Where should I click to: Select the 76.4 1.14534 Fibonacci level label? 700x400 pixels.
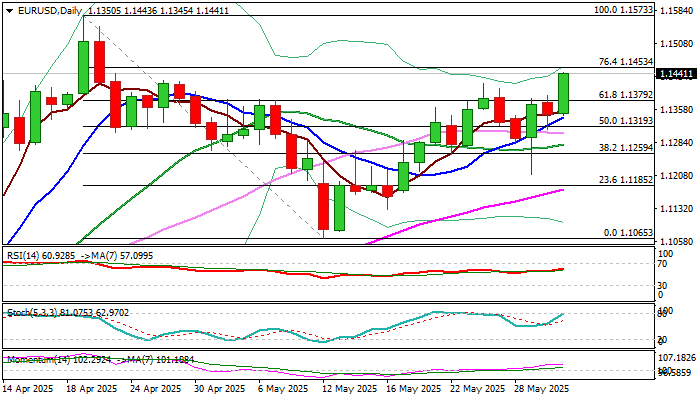[626, 62]
